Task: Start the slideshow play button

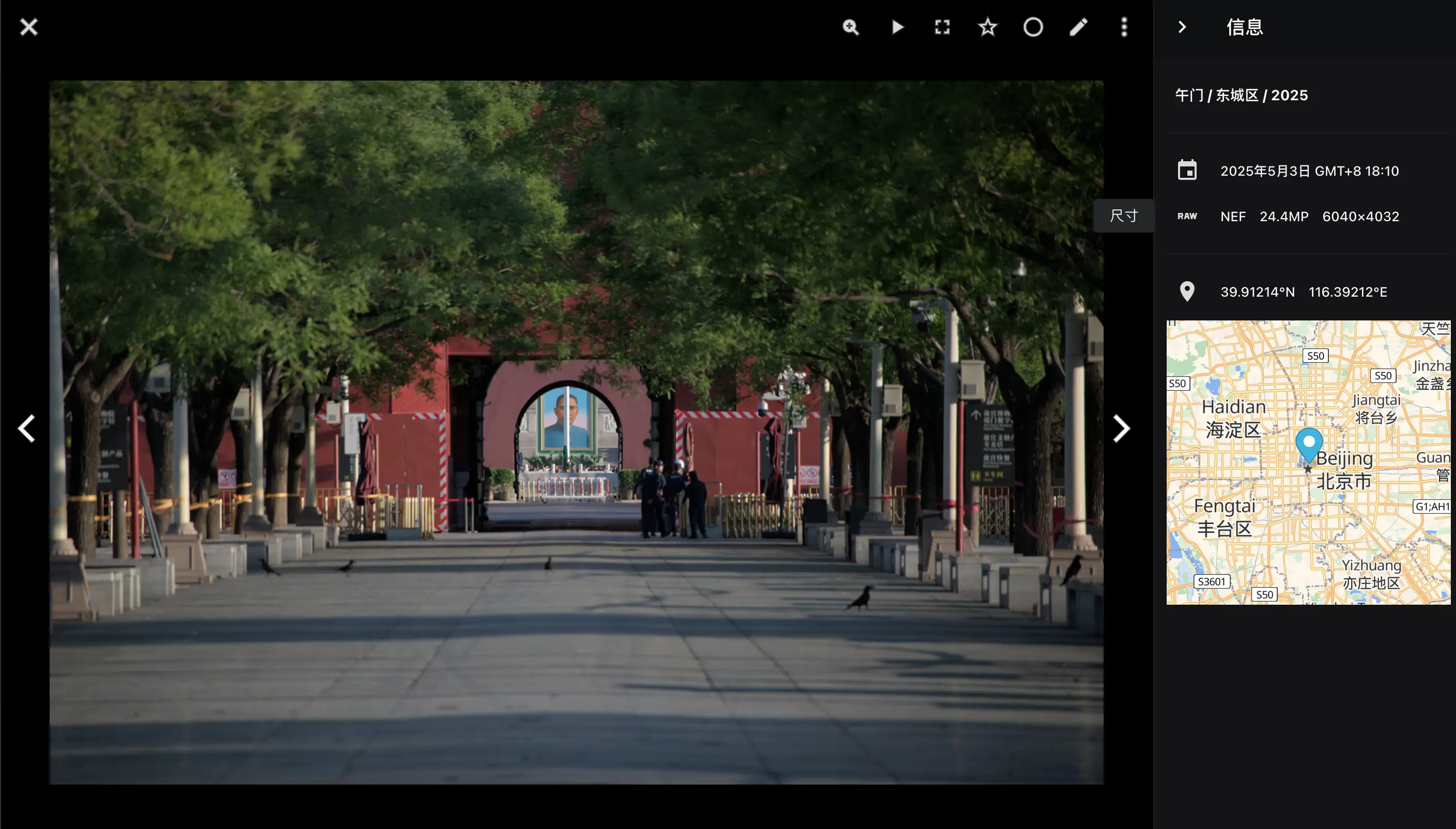Action: (897, 27)
